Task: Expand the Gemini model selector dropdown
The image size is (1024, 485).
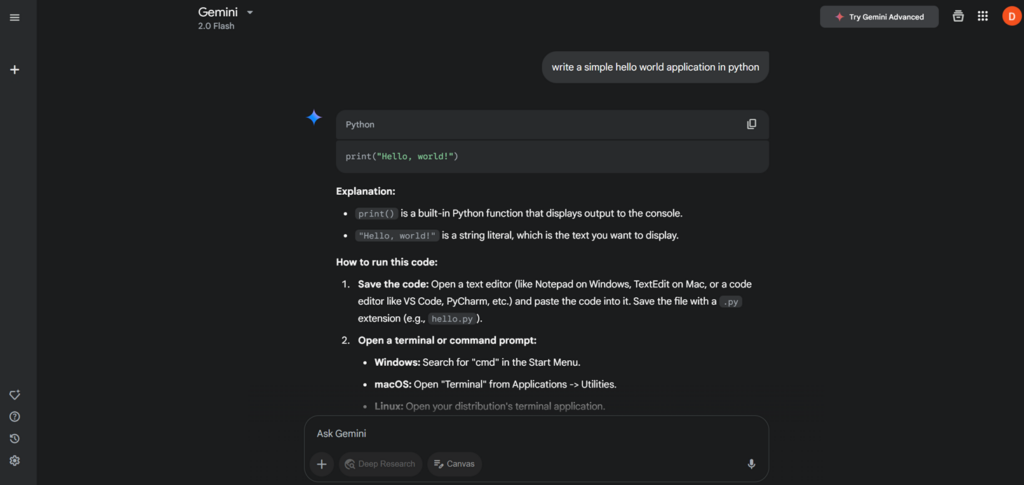Action: point(249,12)
